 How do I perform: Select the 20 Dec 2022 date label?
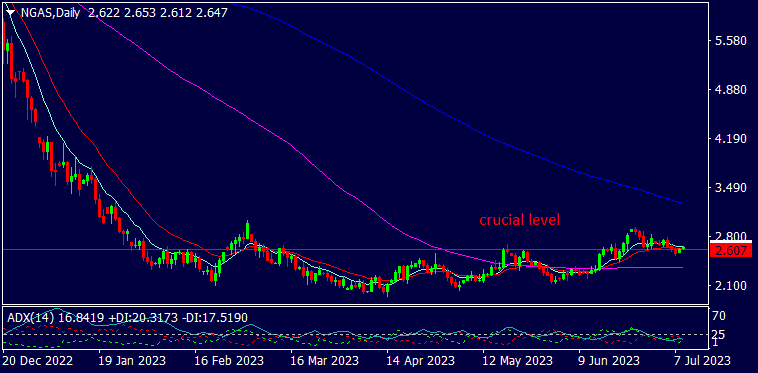pos(37,361)
